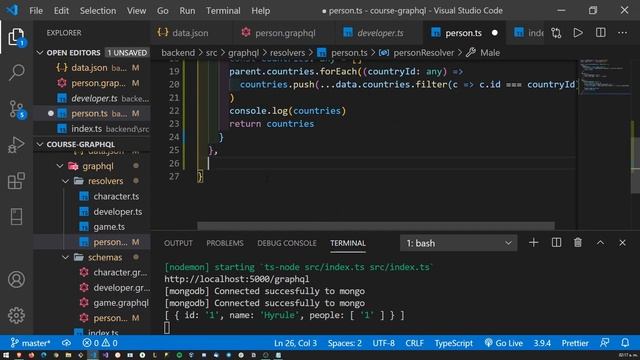640x360 pixels.
Task: Change CRLF line ending setting
Action: click(414, 343)
